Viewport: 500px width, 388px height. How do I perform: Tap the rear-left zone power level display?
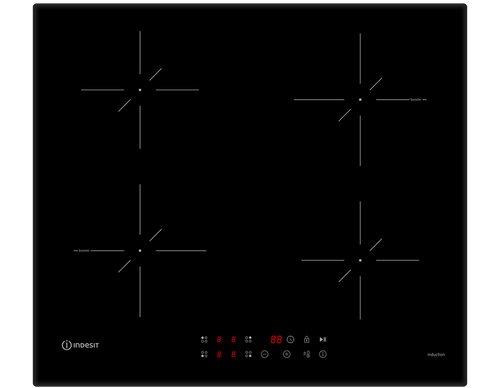click(x=219, y=339)
